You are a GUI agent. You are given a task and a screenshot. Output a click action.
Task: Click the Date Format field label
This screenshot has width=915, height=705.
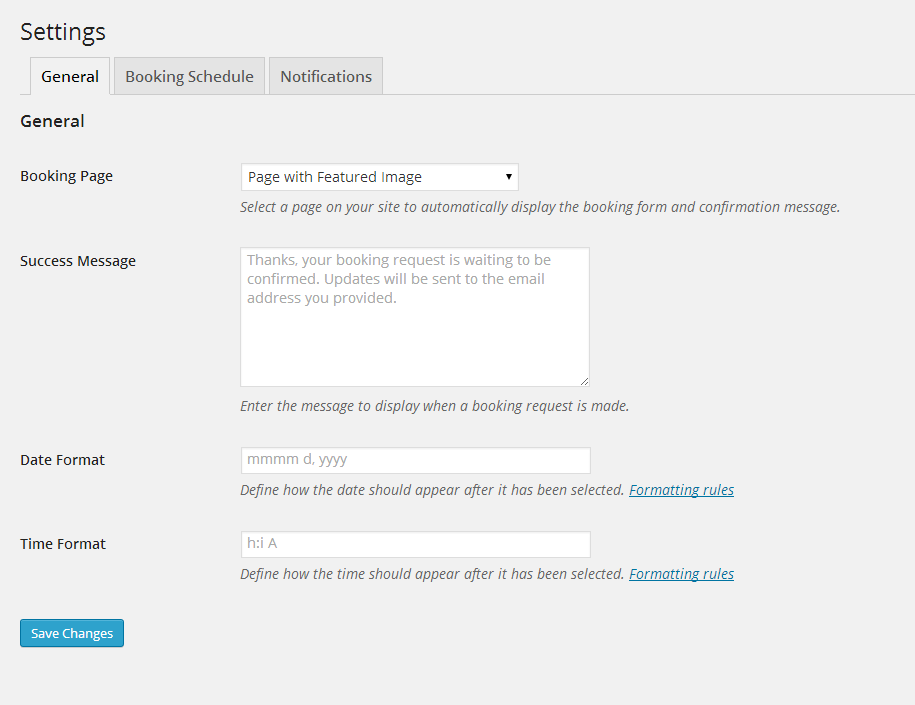click(x=62, y=460)
